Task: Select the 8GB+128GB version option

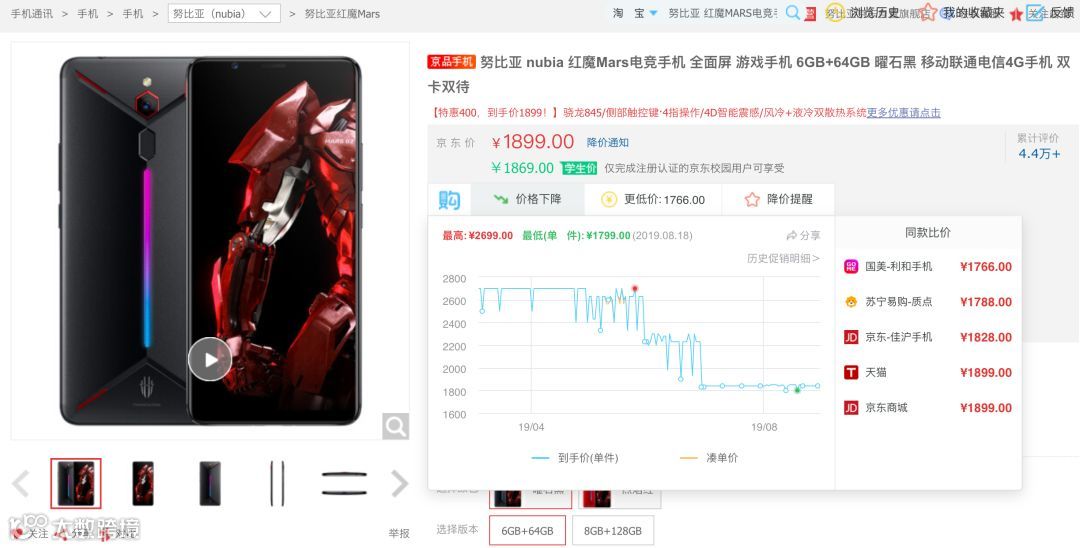Action: pos(613,531)
